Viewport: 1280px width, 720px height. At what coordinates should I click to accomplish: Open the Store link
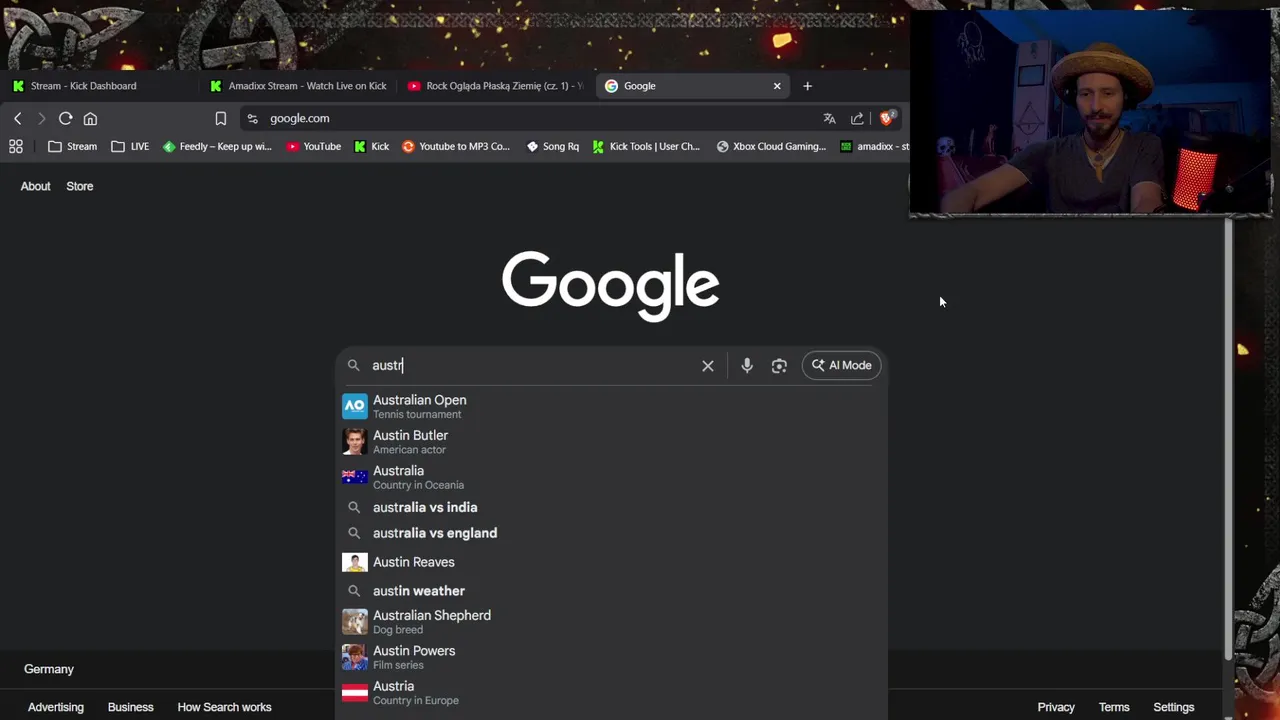click(80, 186)
